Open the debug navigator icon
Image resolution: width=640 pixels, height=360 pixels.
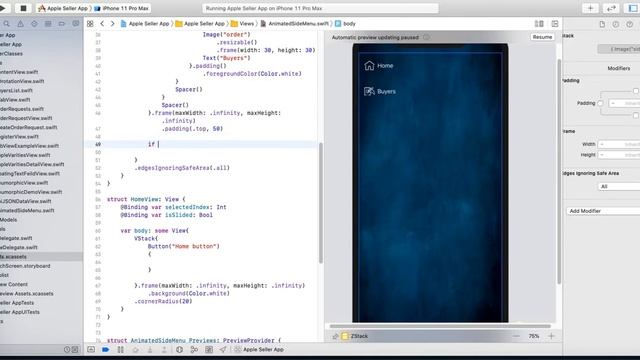(48, 24)
